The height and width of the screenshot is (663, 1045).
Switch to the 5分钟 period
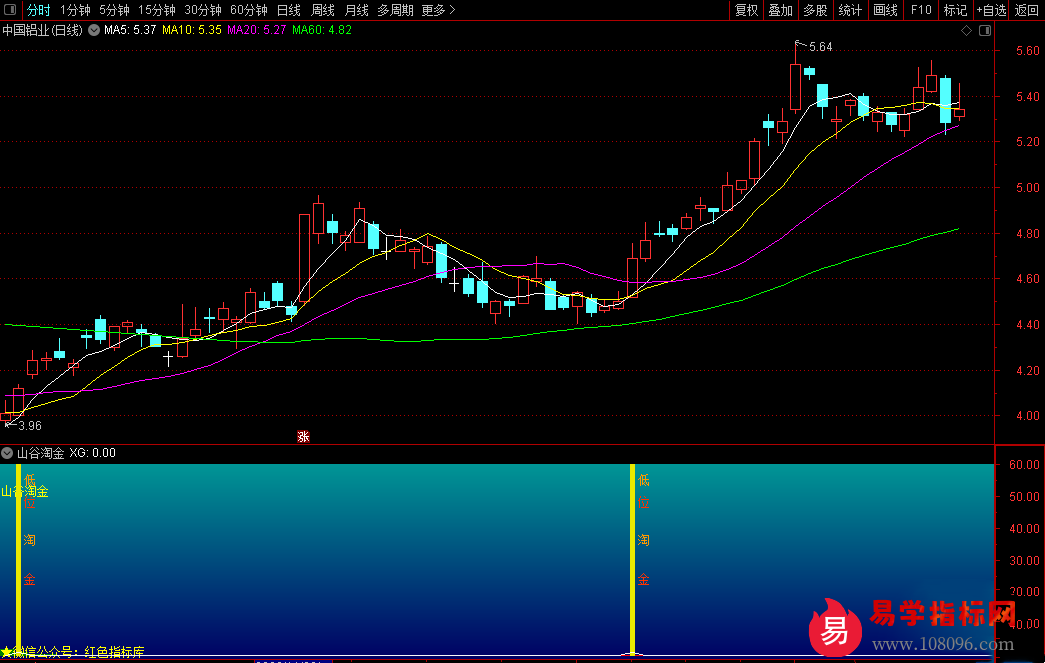click(x=115, y=10)
